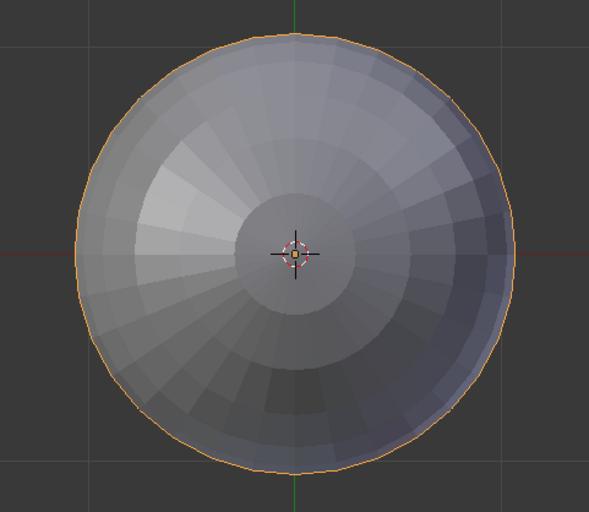
Task: Click the top-left grid line intersection
Action: coord(89,47)
